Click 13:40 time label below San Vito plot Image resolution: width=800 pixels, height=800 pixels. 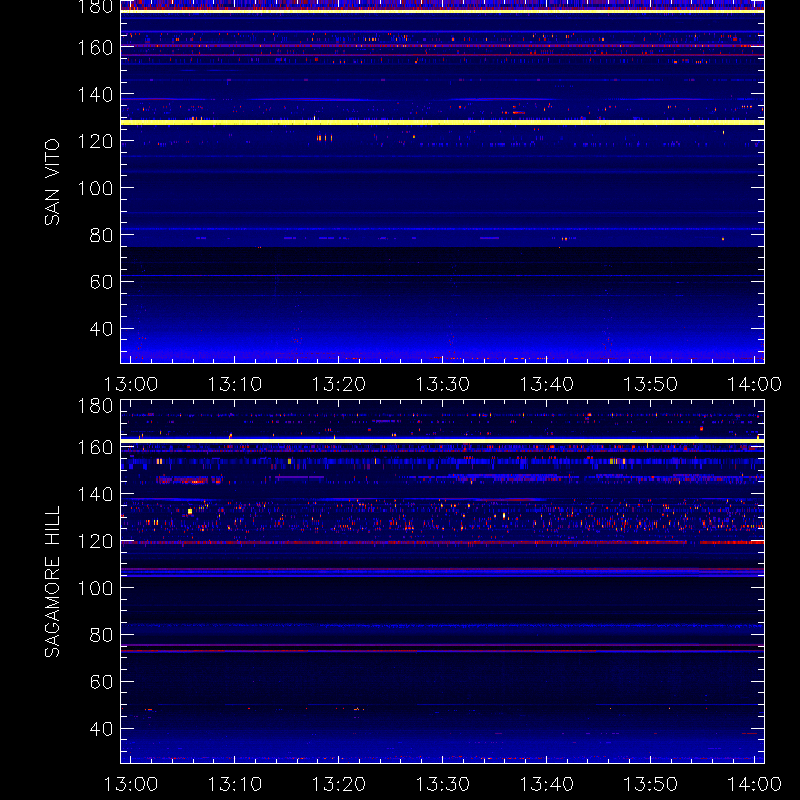pos(546,384)
